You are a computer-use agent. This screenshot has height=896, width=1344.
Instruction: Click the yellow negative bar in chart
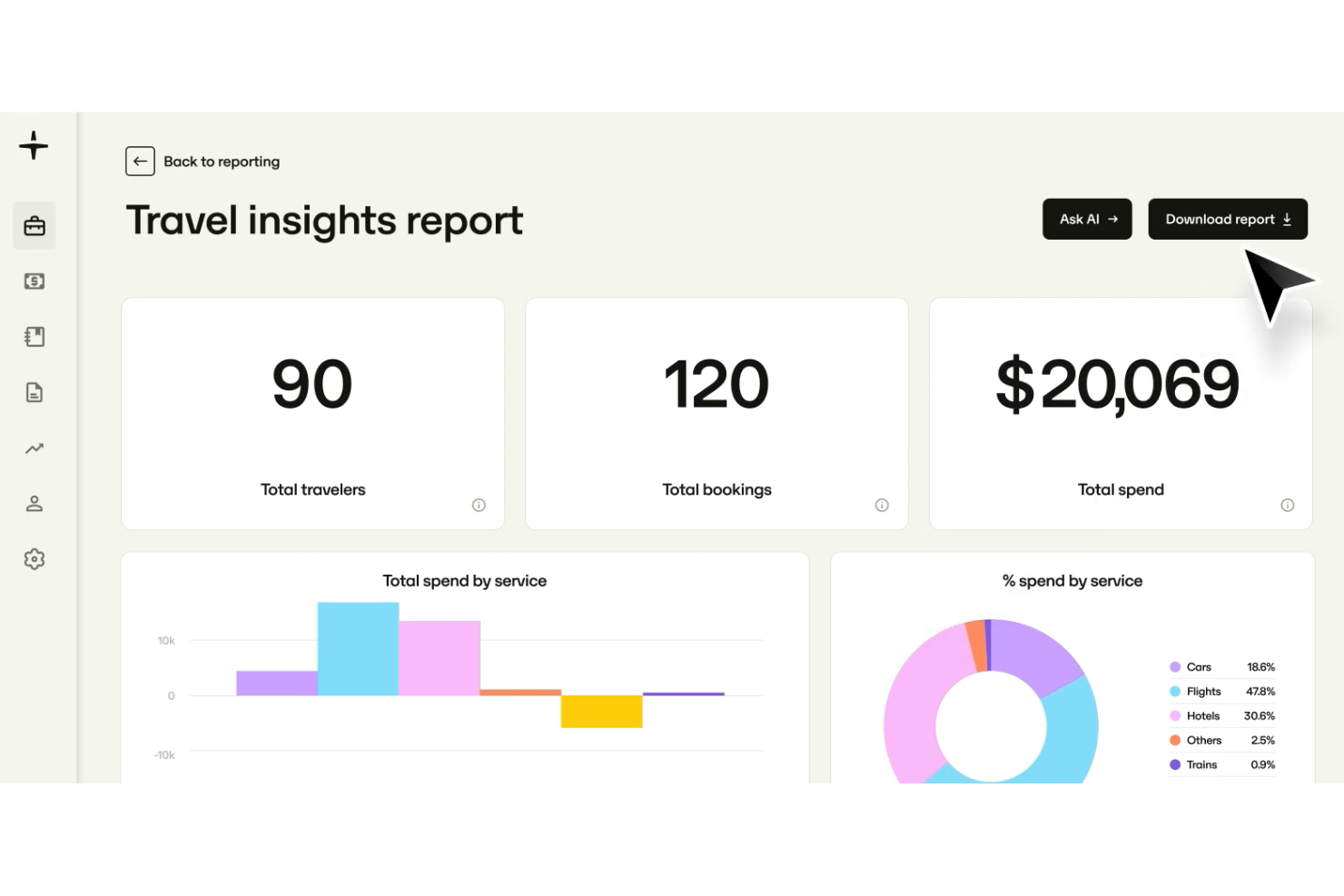(601, 712)
